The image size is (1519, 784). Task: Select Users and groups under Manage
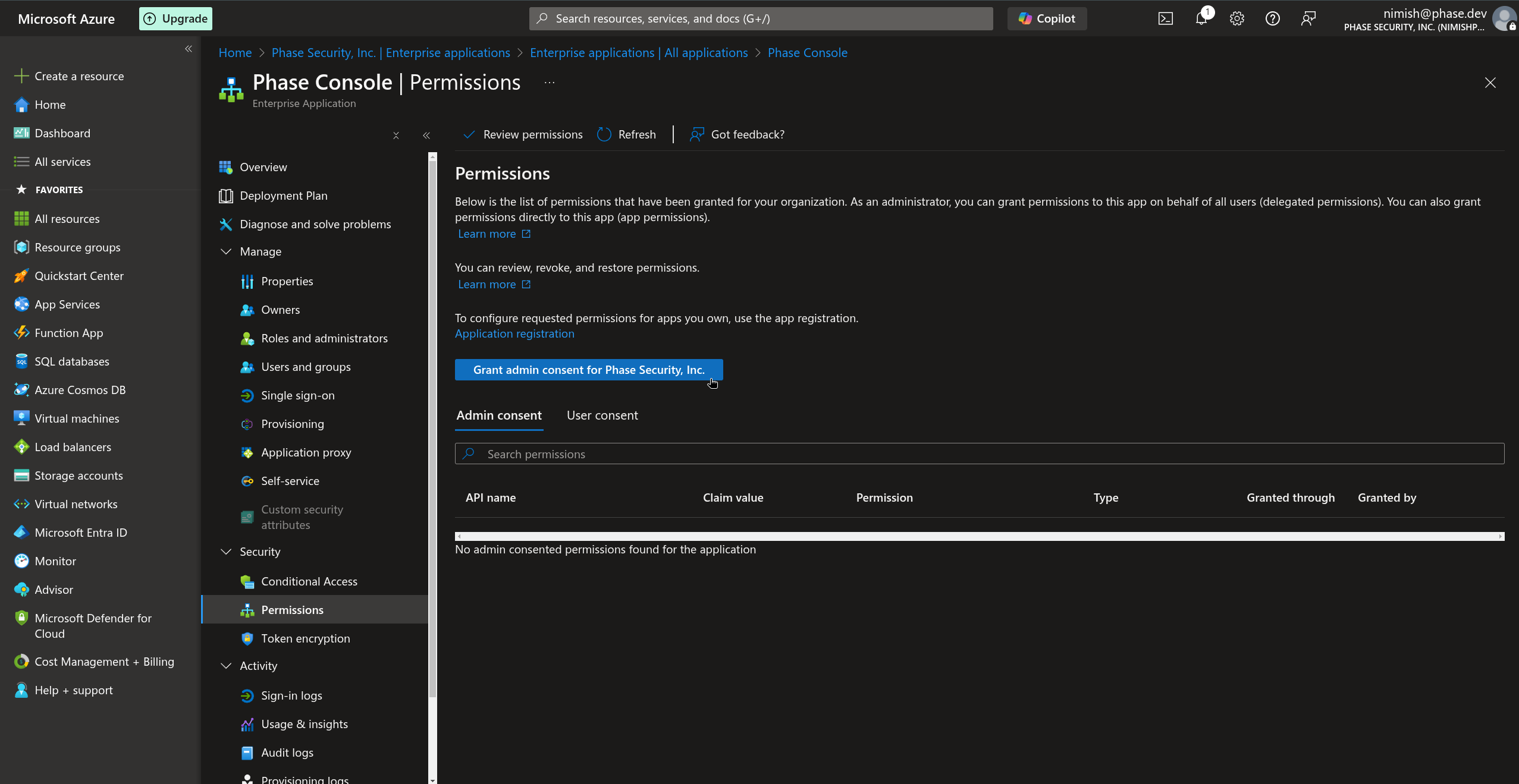click(x=306, y=367)
